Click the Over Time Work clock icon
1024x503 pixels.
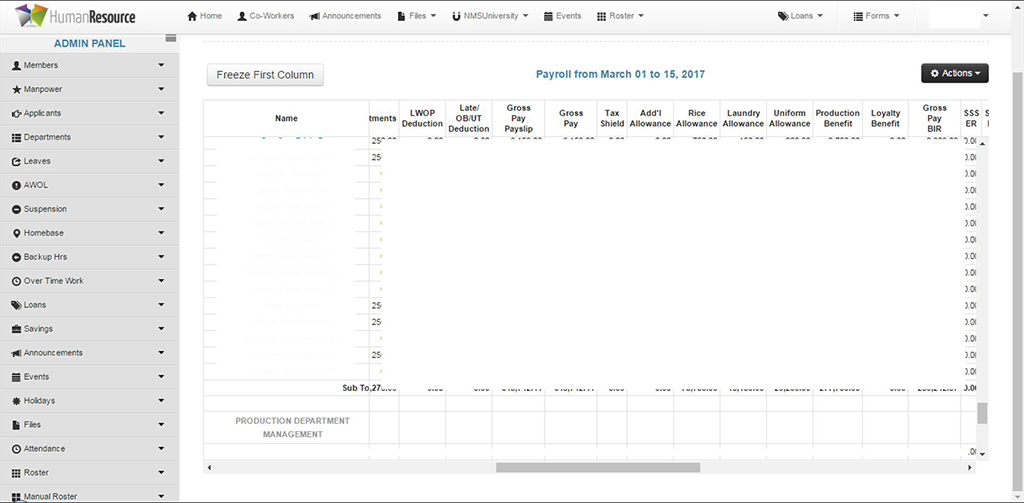coord(17,281)
